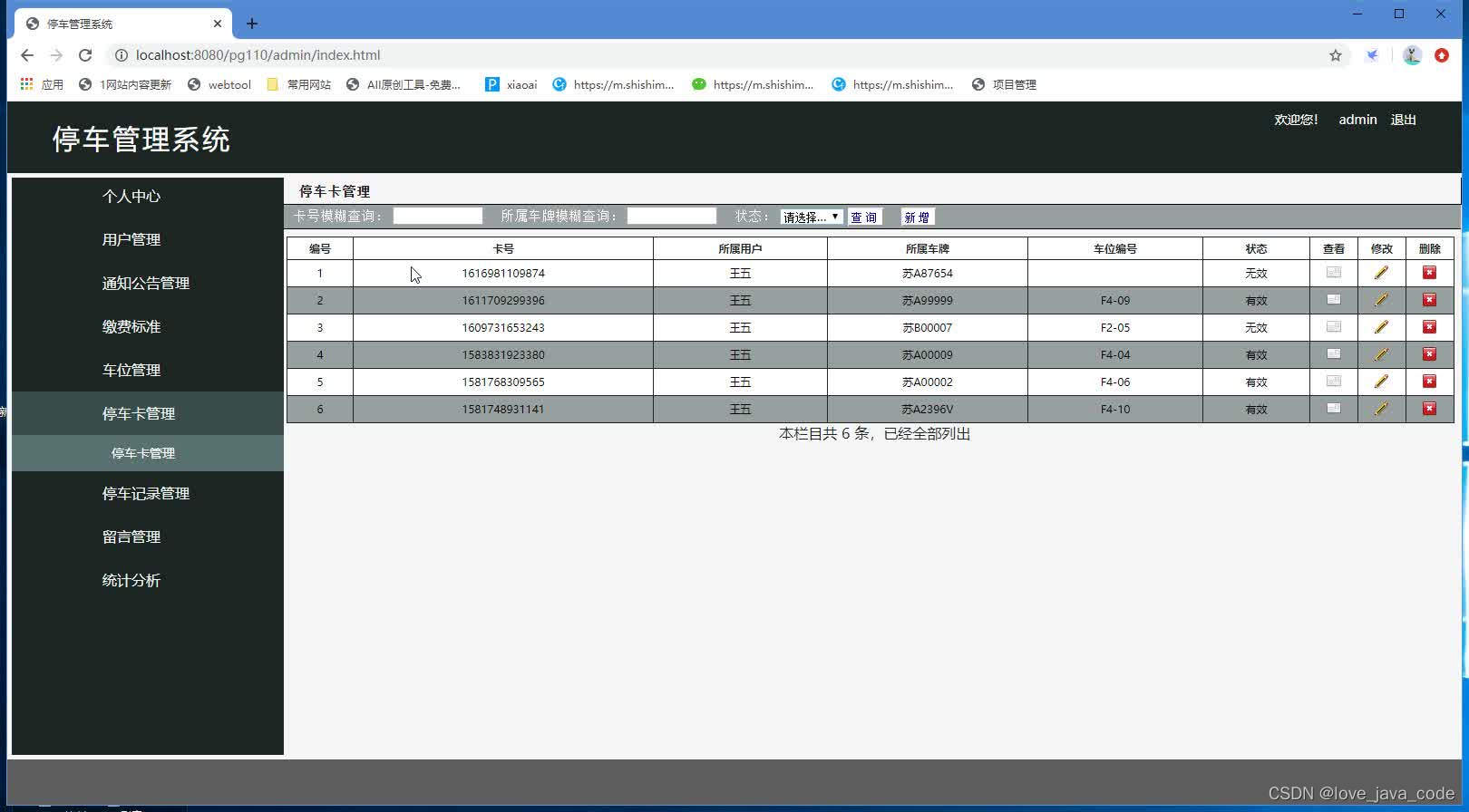Open 留言管理 menu
This screenshot has width=1469, height=812.
pos(131,536)
